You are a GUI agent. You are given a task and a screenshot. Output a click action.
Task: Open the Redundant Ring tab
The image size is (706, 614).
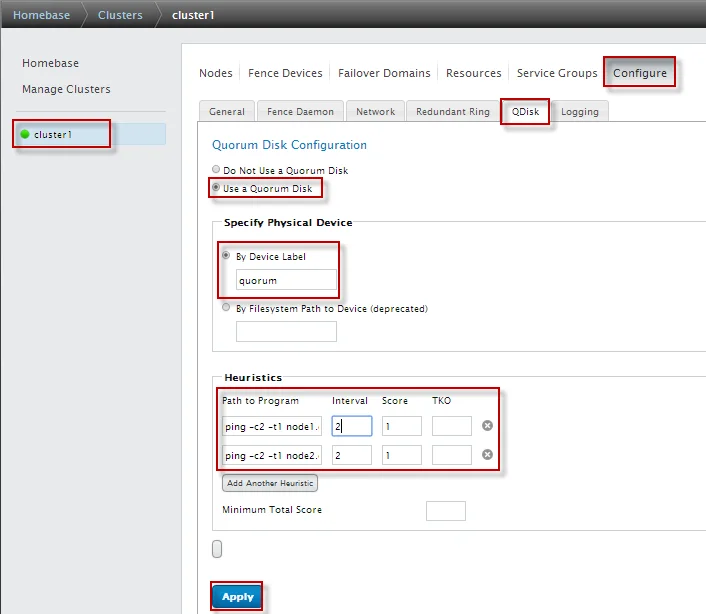click(452, 111)
